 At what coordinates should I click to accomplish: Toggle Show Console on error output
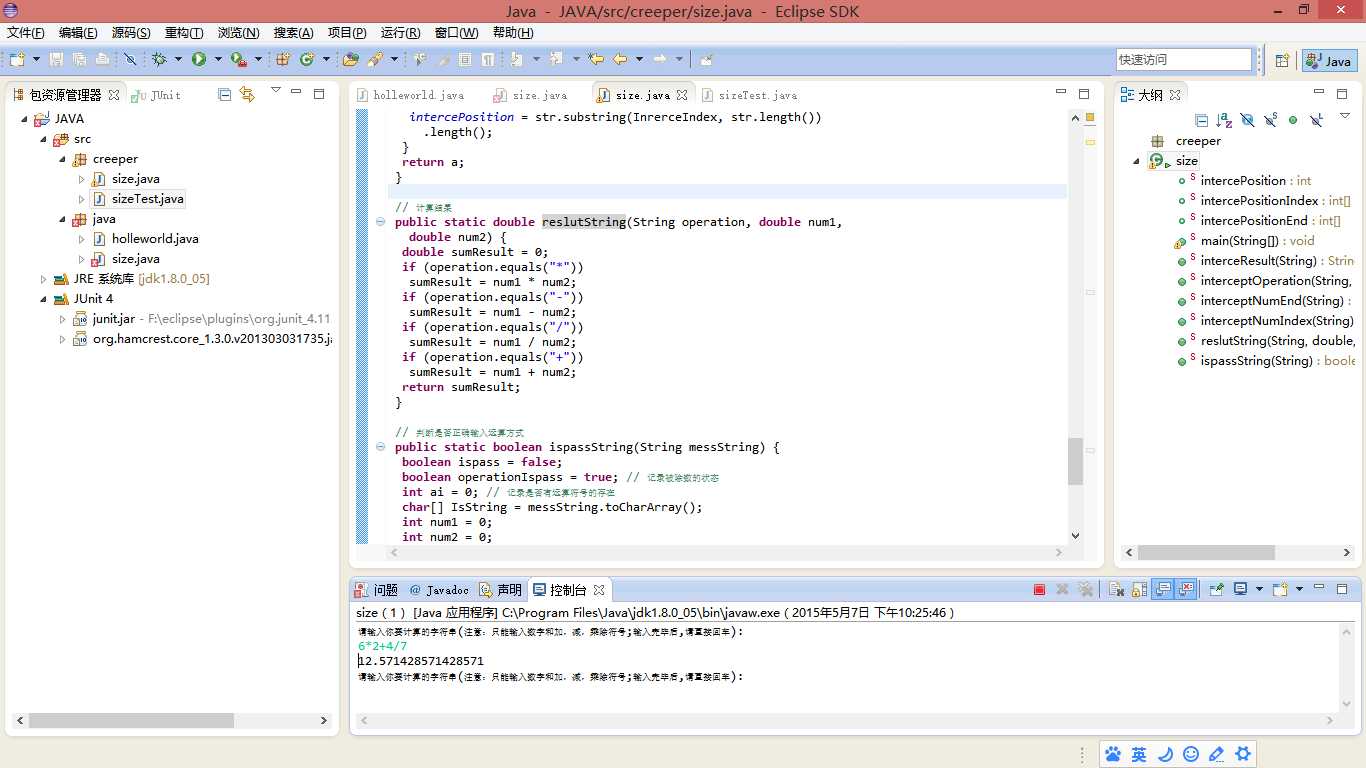[x=1186, y=590]
